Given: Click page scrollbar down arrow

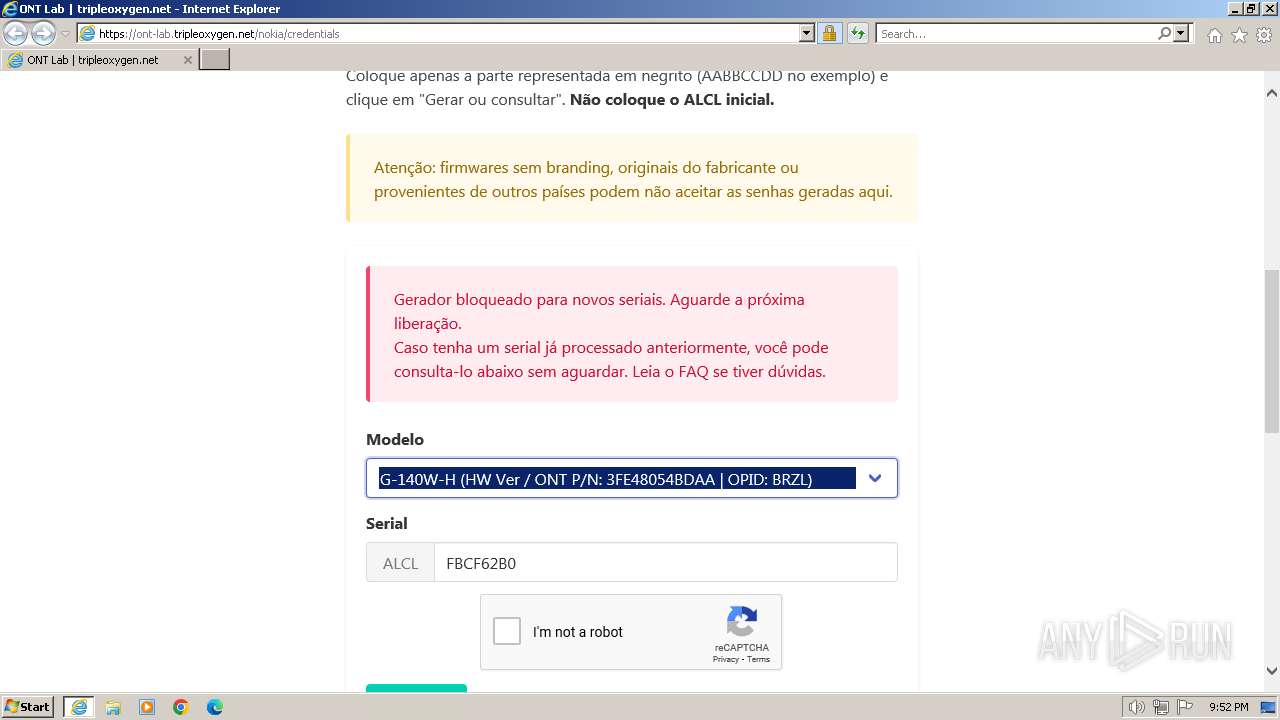Looking at the screenshot, I should [x=1271, y=671].
